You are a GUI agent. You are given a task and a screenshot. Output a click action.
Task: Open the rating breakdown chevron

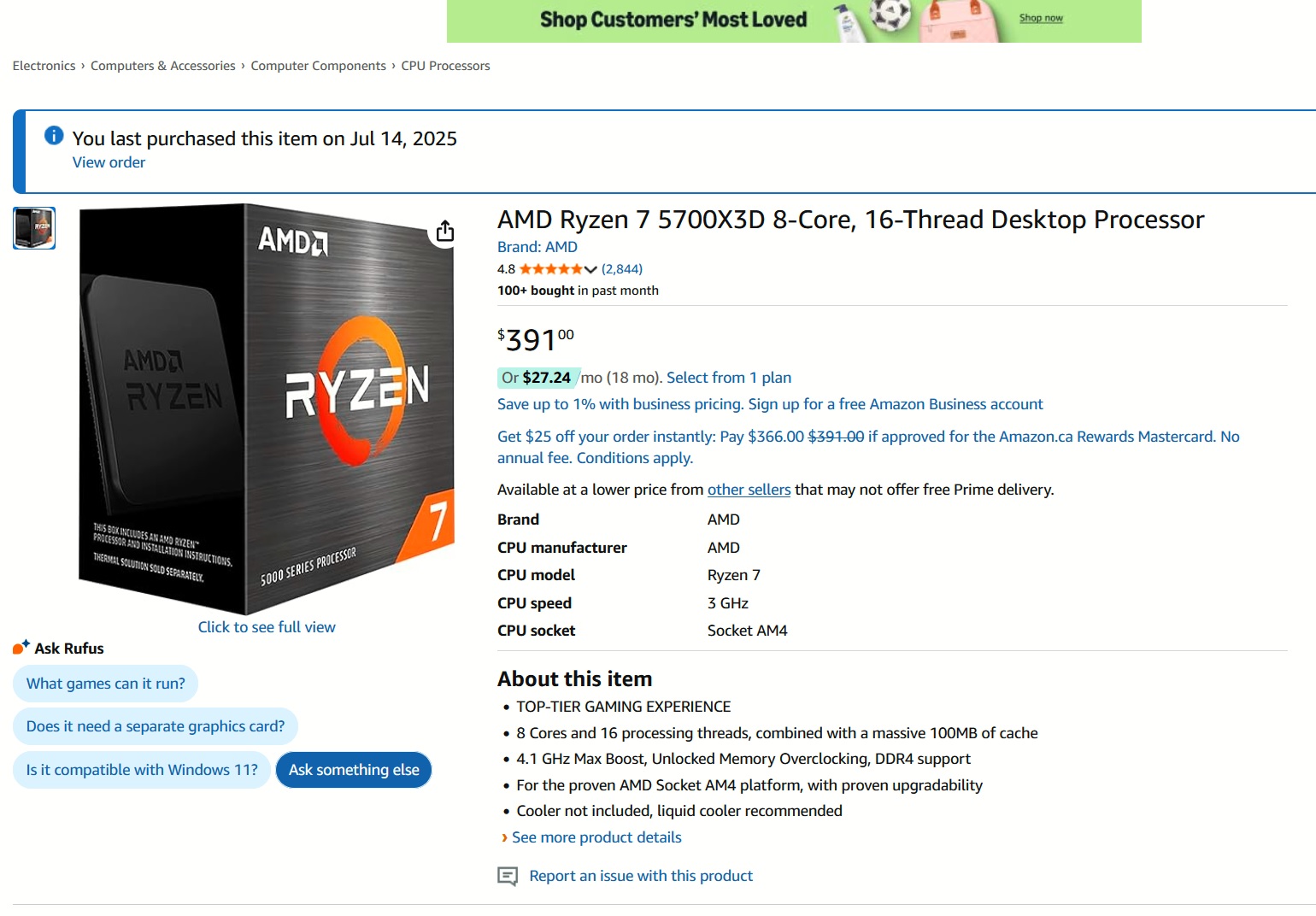point(590,269)
